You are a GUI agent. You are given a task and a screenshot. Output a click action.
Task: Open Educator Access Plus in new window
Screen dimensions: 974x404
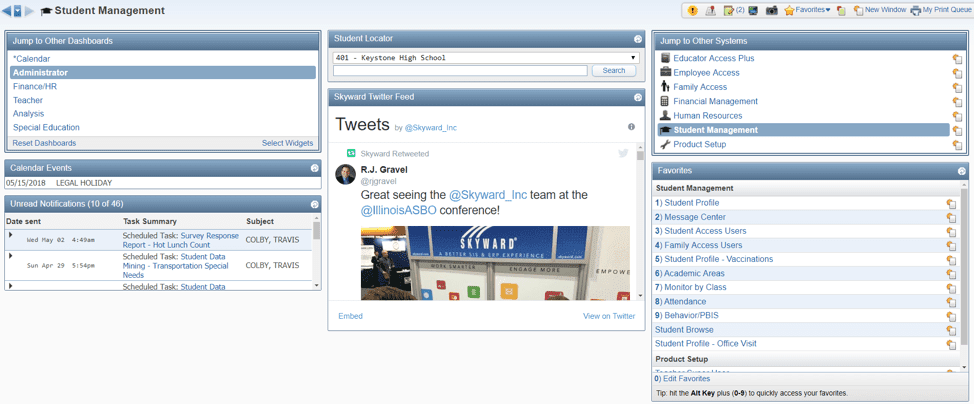pyautogui.click(x=957, y=59)
